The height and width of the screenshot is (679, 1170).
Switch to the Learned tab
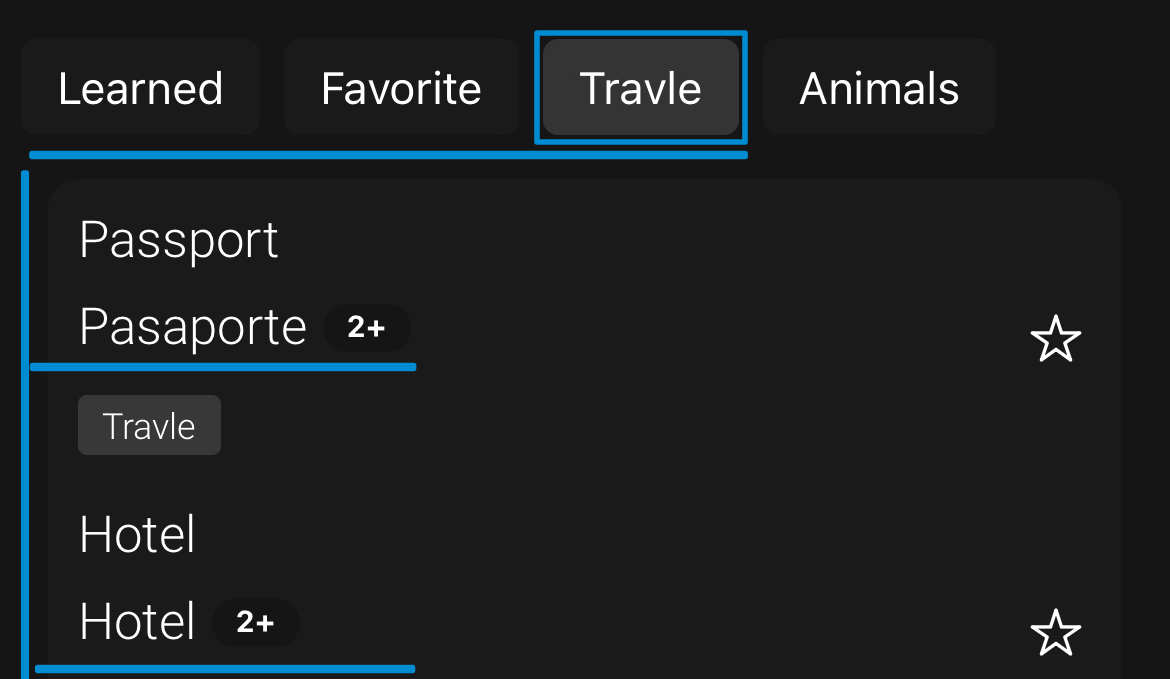[x=140, y=87]
